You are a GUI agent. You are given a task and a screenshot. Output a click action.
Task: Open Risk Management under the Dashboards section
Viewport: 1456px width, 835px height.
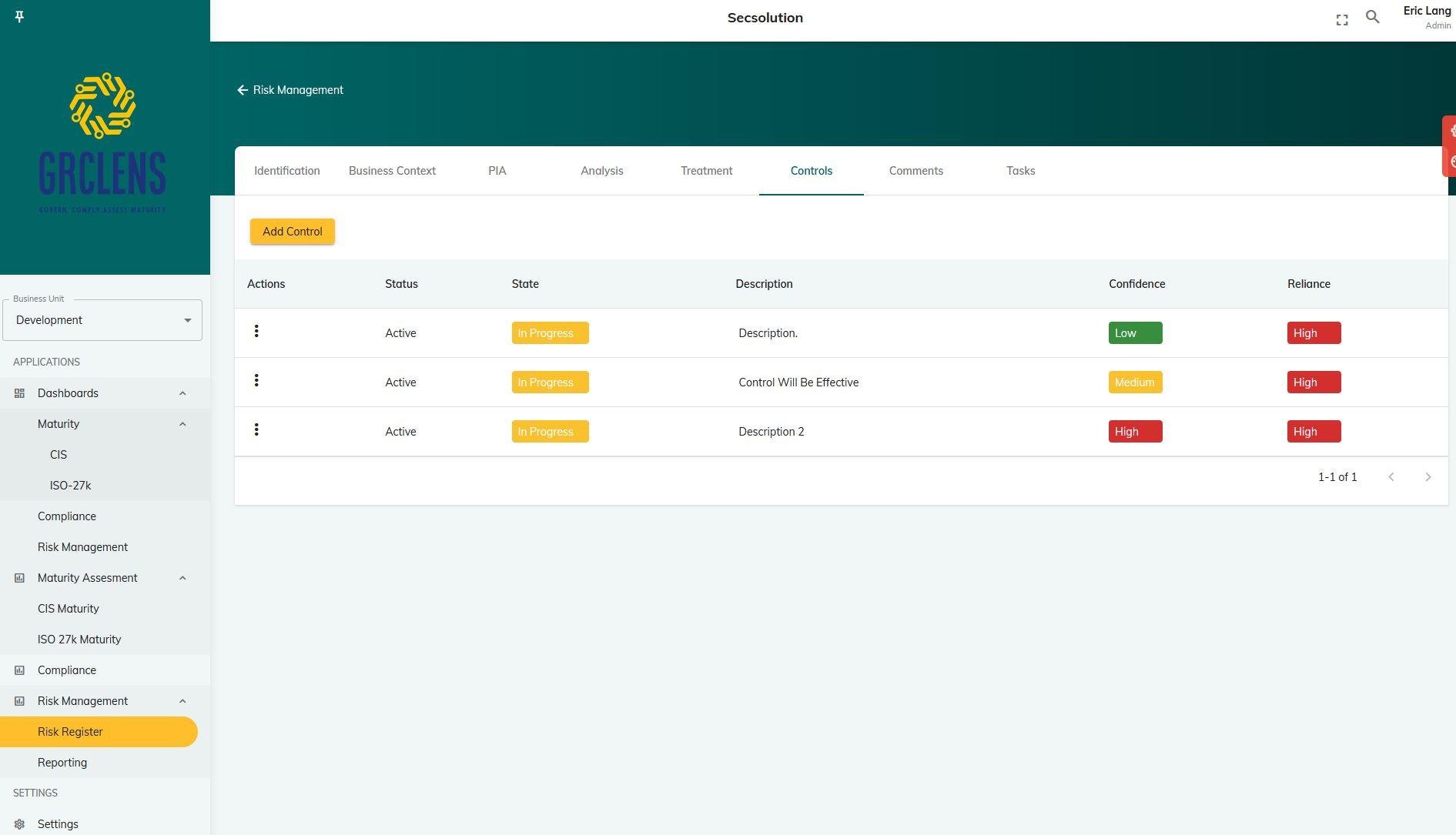[x=82, y=547]
